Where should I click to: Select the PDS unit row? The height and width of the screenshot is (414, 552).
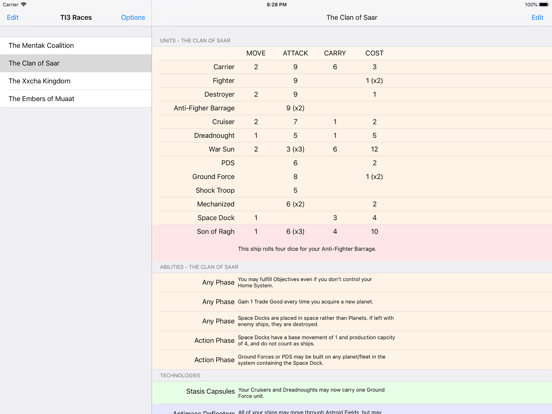tap(352, 163)
